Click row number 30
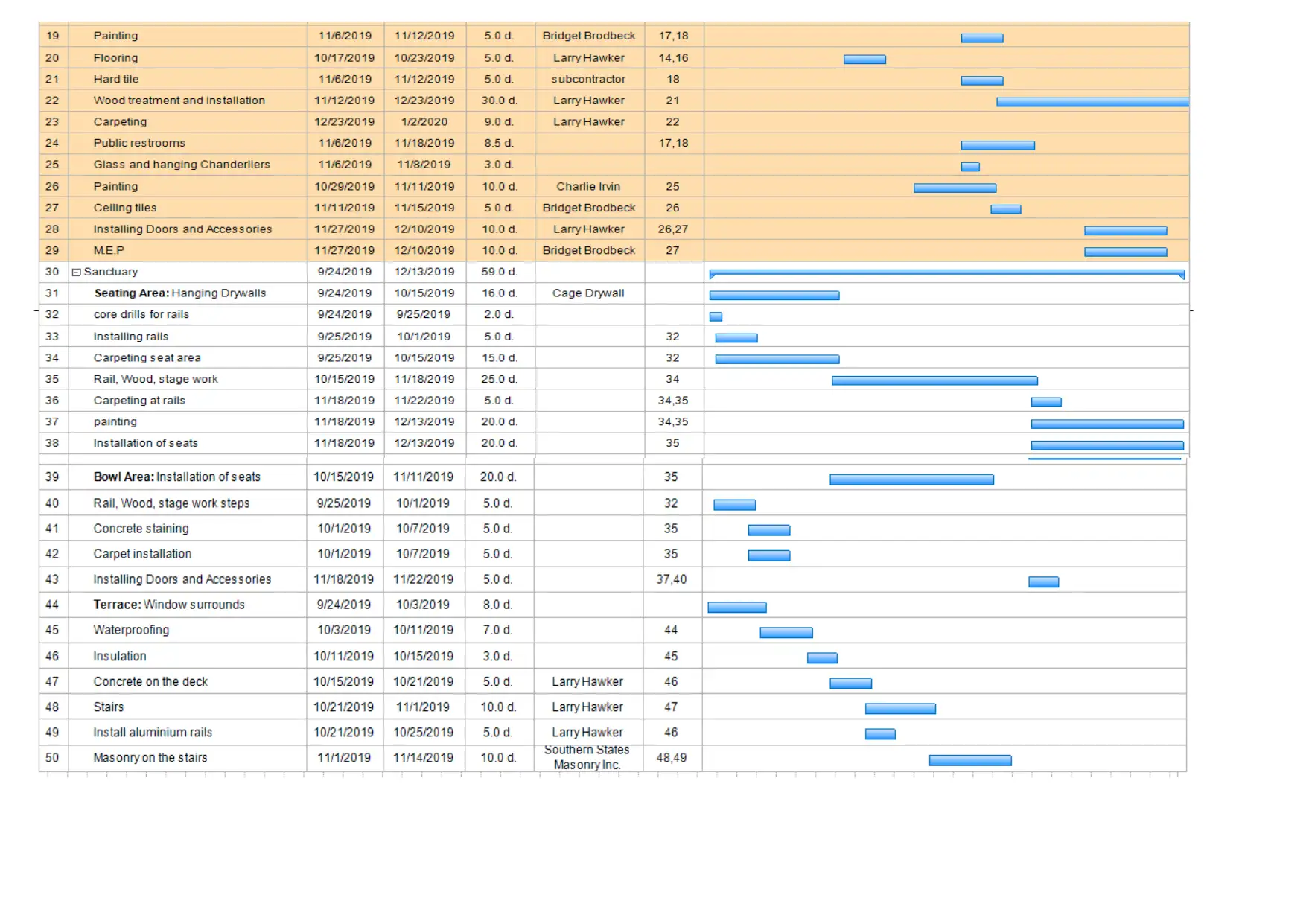 tap(52, 272)
